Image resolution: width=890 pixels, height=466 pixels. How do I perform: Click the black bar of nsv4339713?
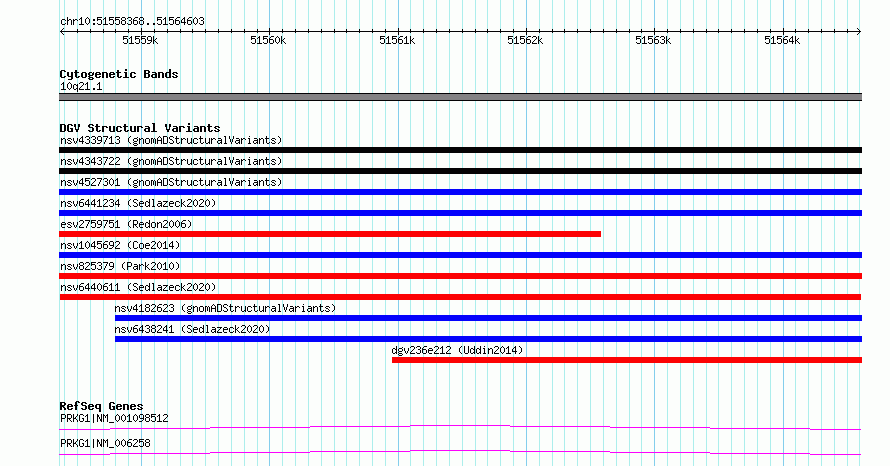coord(460,150)
